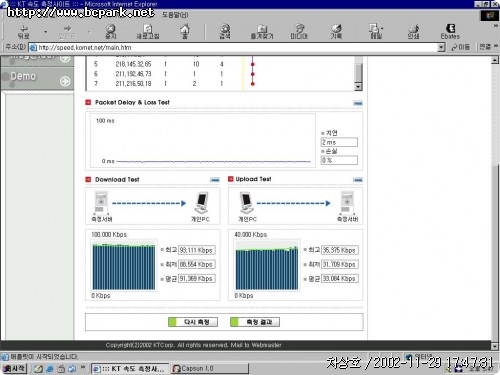Click the page vertical scrollbar down arrow
The image size is (500, 375).
pyautogui.click(x=495, y=346)
